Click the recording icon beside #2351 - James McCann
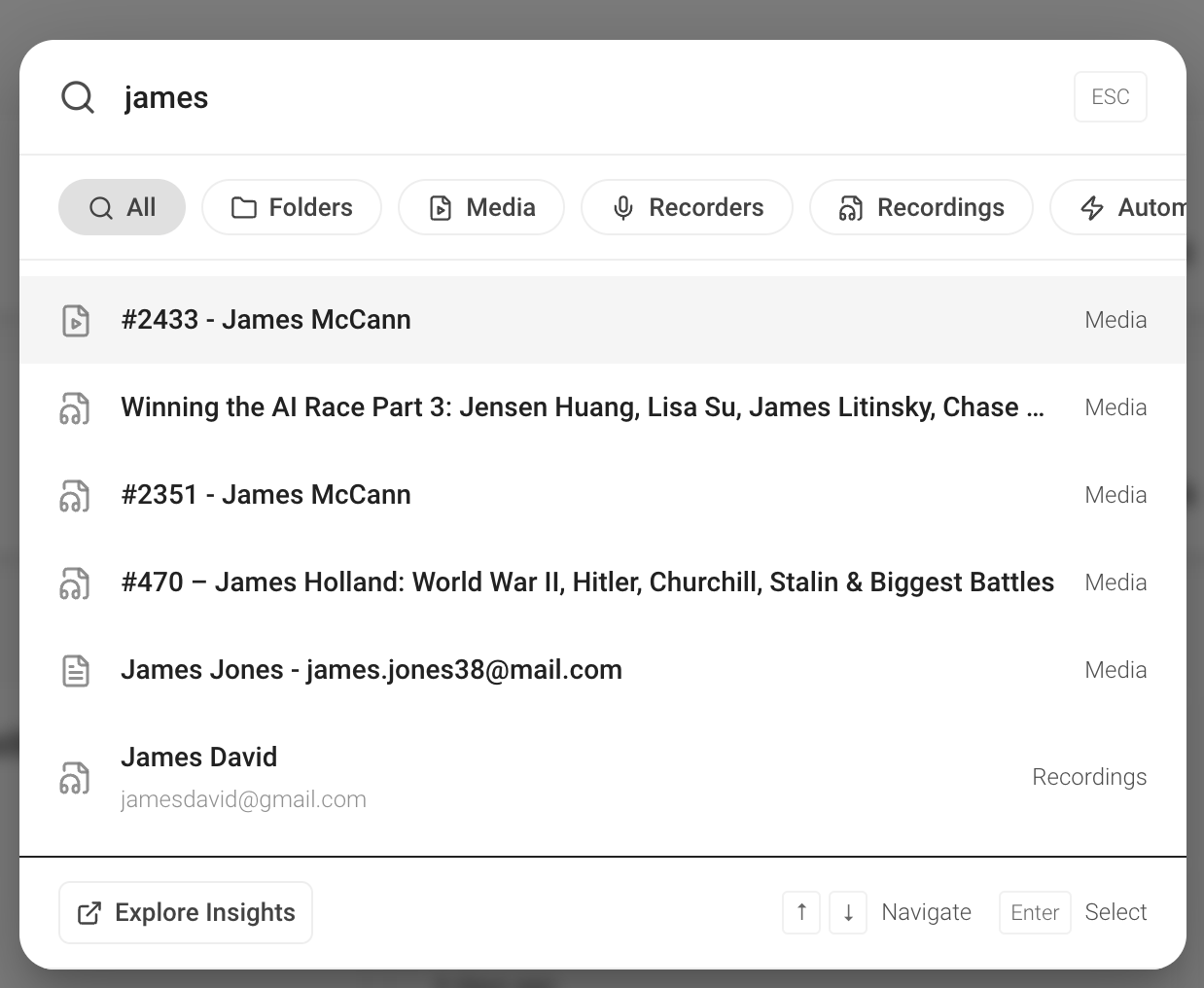Viewport: 1204px width, 988px height. click(x=75, y=496)
